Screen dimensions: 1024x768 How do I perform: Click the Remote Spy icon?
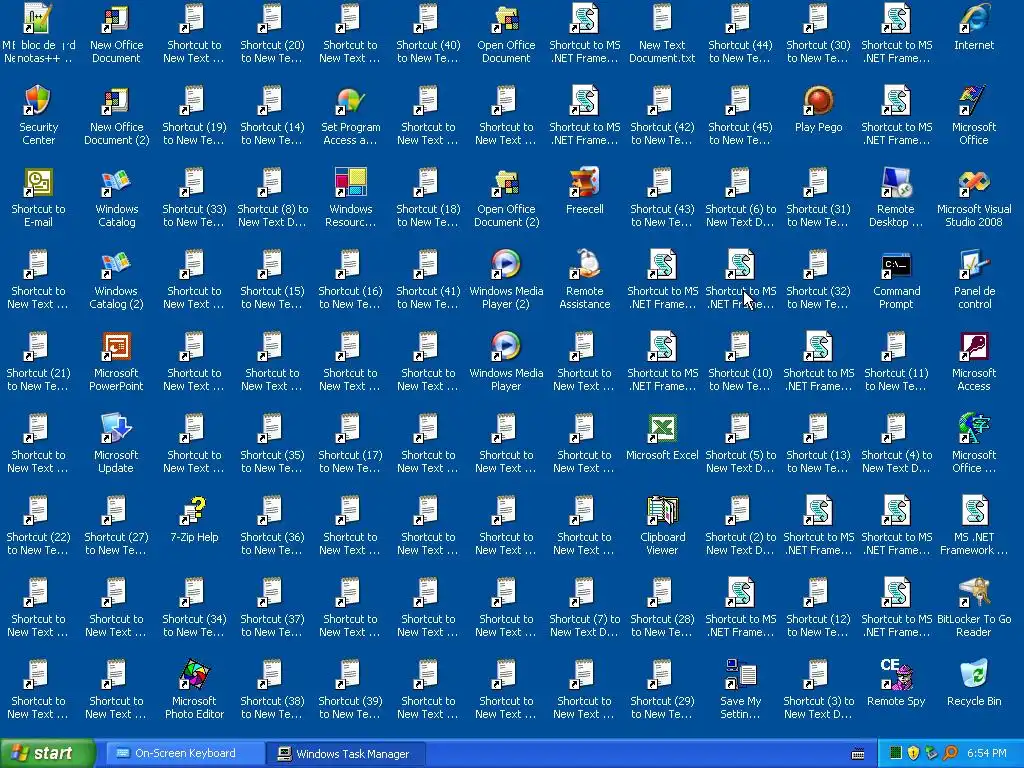tap(896, 682)
